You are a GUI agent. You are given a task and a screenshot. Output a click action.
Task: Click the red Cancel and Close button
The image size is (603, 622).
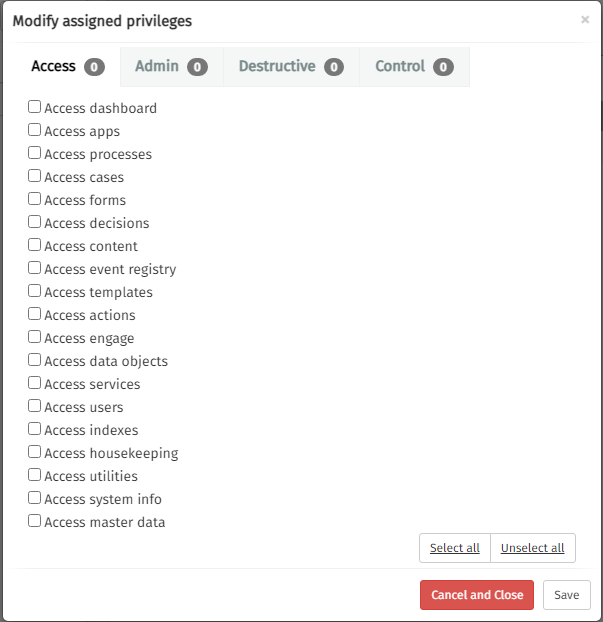coord(477,595)
